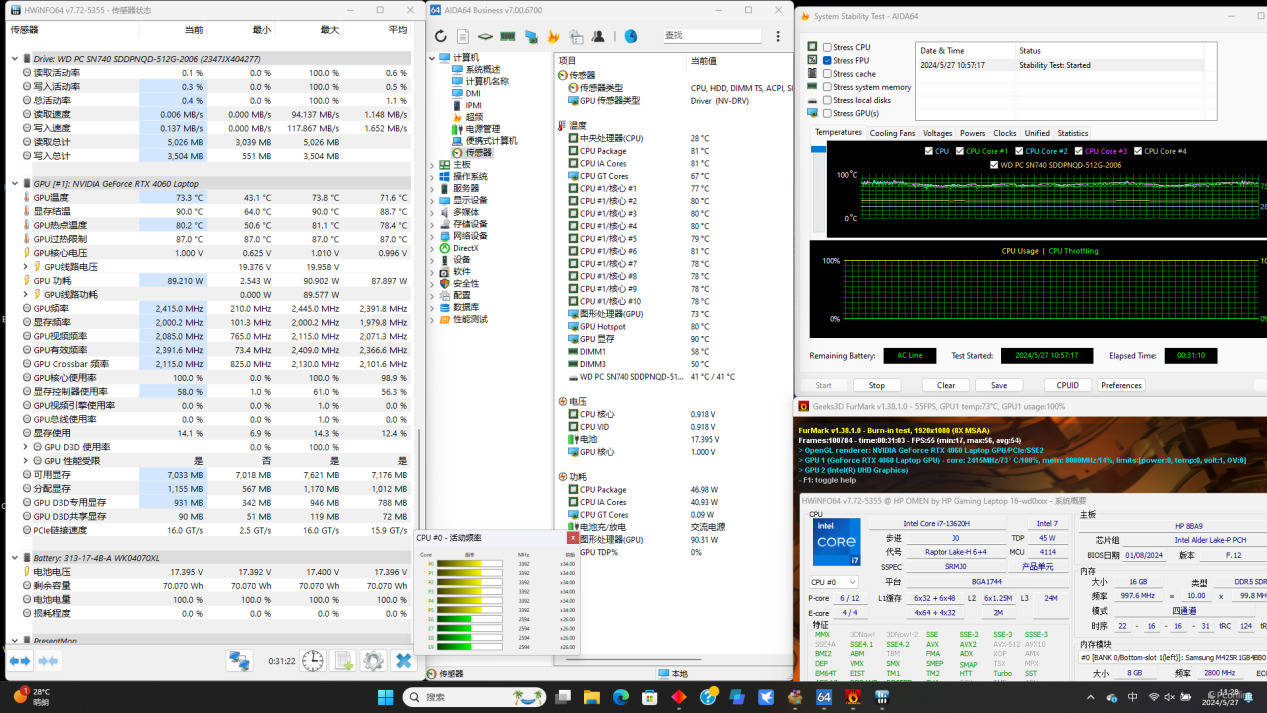Collapse Battery section in HWiNFO
This screenshot has width=1267, height=713.
tap(14, 558)
